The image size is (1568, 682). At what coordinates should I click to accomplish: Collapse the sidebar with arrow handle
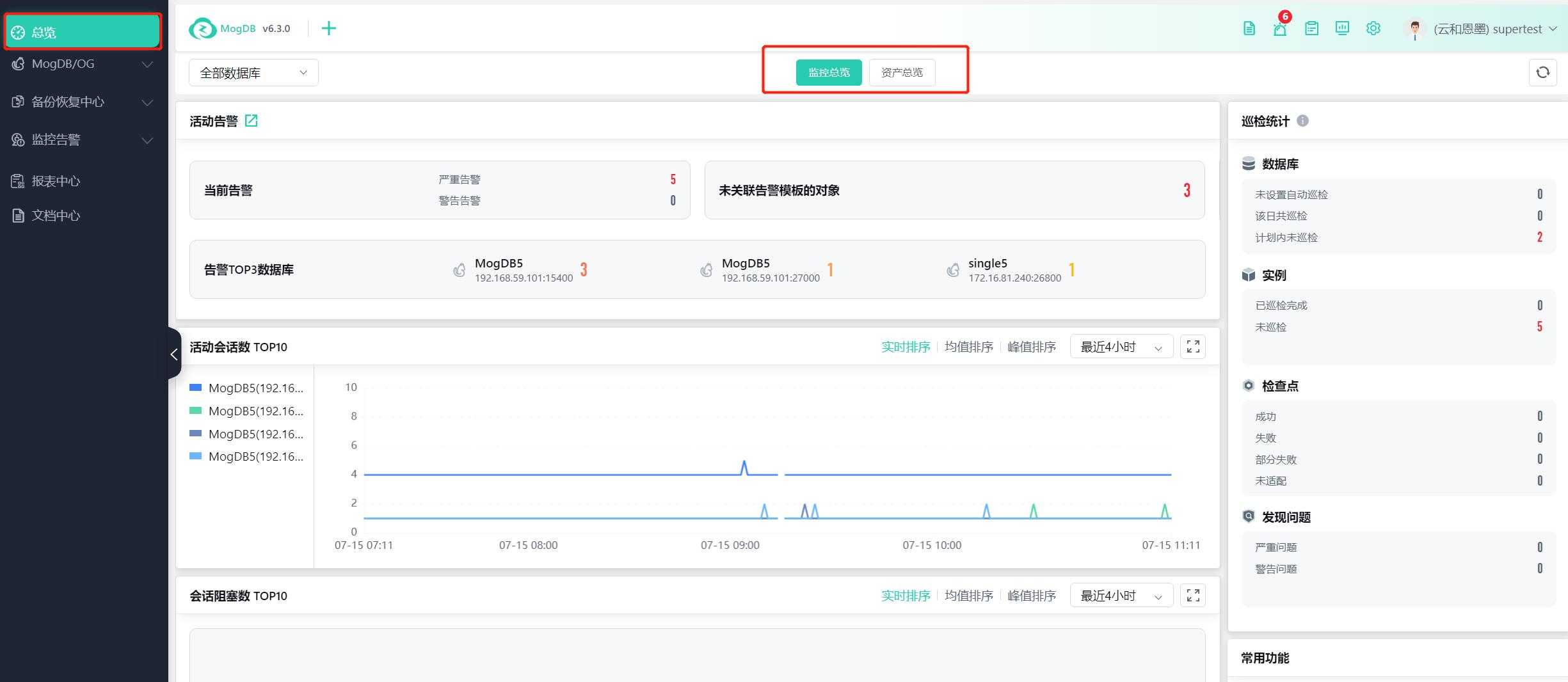click(x=174, y=354)
